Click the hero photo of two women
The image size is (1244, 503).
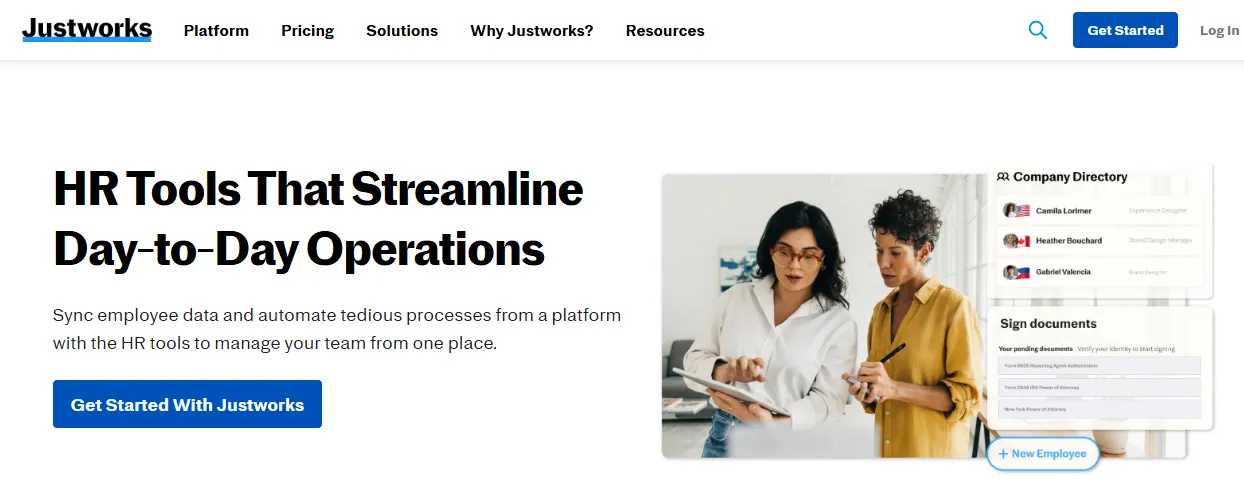pos(825,315)
